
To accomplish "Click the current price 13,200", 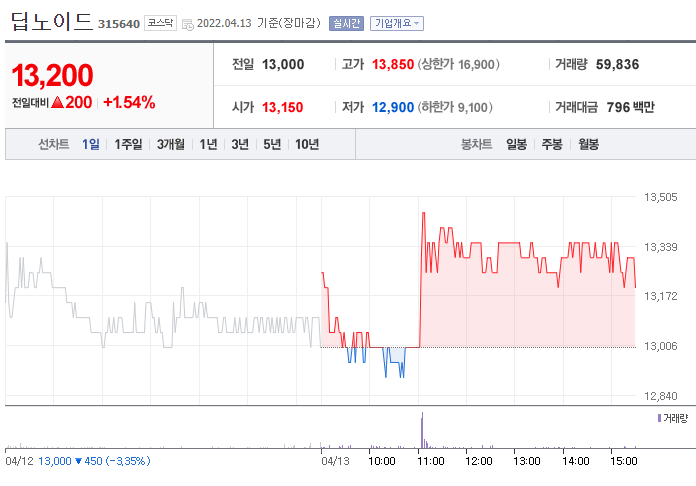I will click(52, 75).
